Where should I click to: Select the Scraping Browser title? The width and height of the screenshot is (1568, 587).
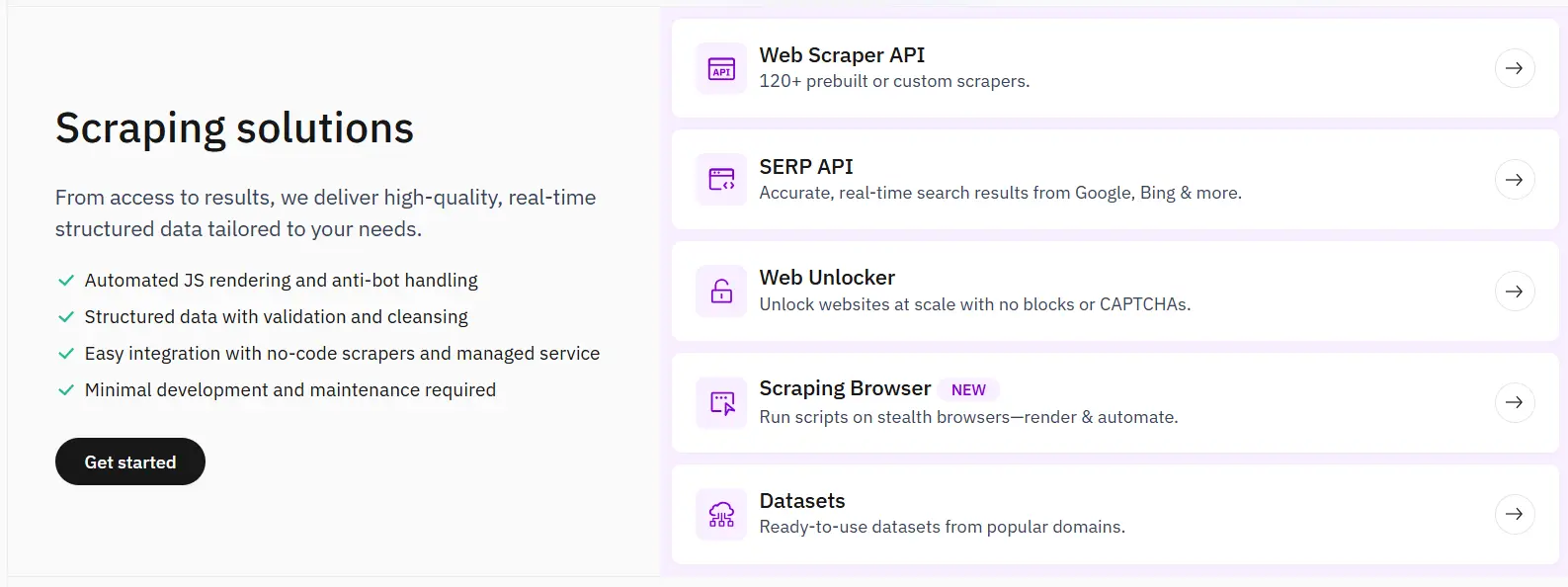[845, 388]
